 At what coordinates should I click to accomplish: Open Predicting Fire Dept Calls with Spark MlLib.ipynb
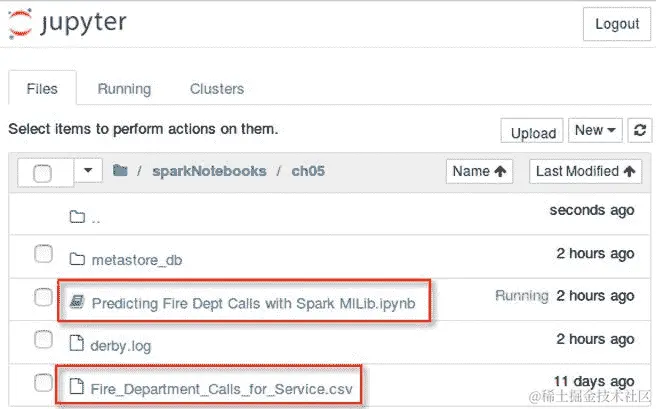tap(254, 303)
